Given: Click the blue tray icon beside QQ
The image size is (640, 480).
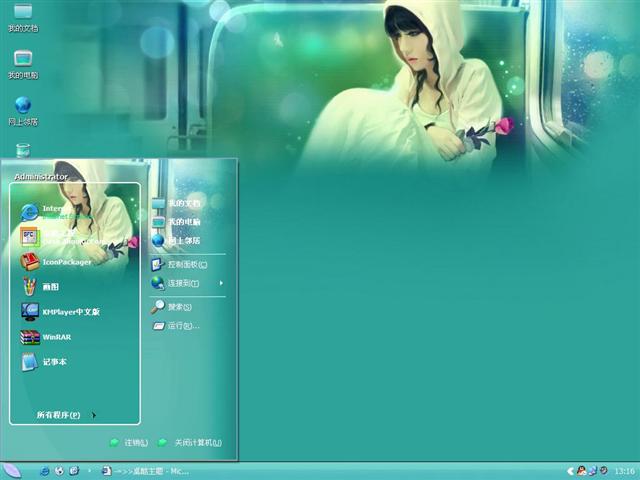Looking at the screenshot, I should (593, 471).
